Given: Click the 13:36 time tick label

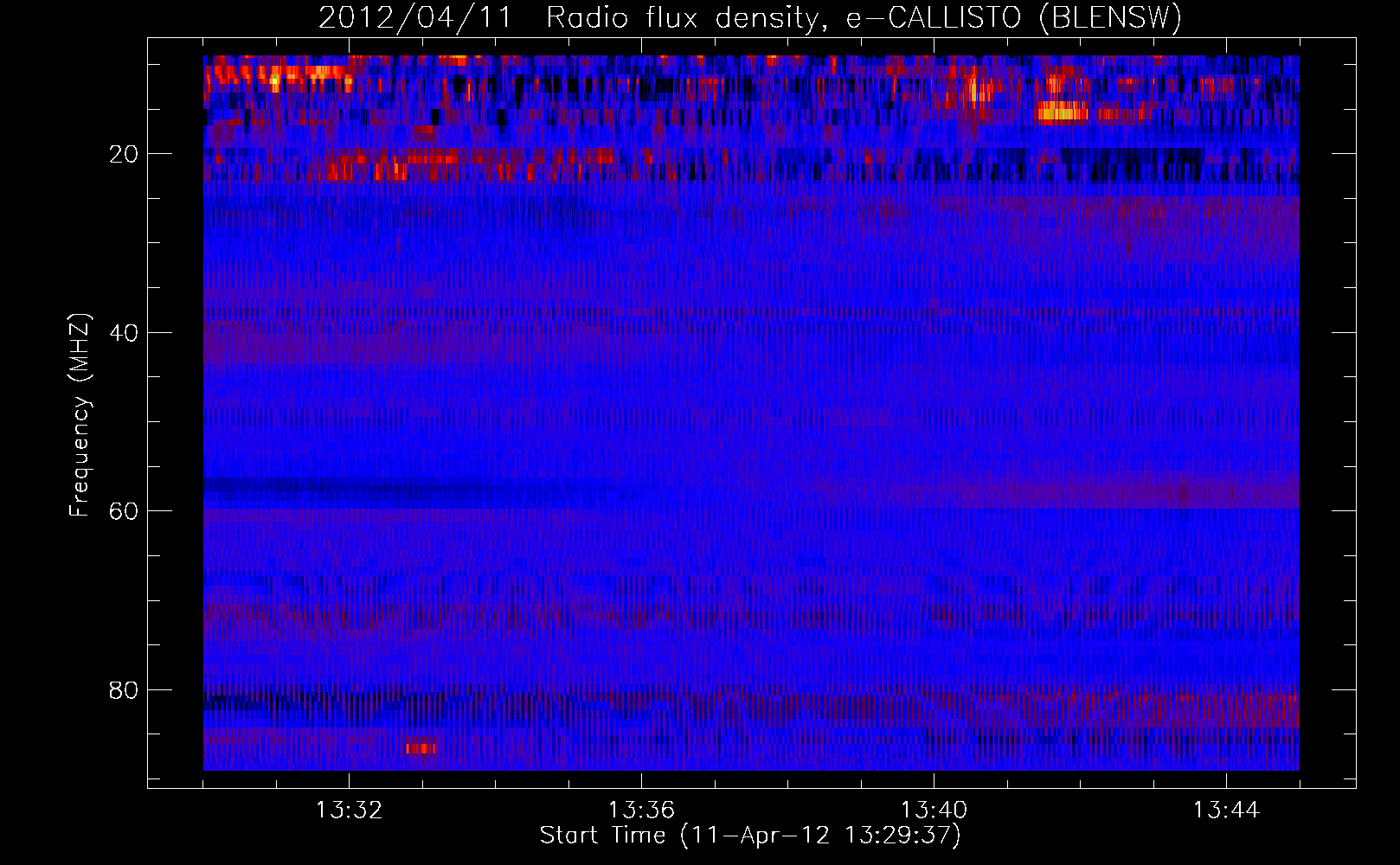Looking at the screenshot, I should pos(641,811).
